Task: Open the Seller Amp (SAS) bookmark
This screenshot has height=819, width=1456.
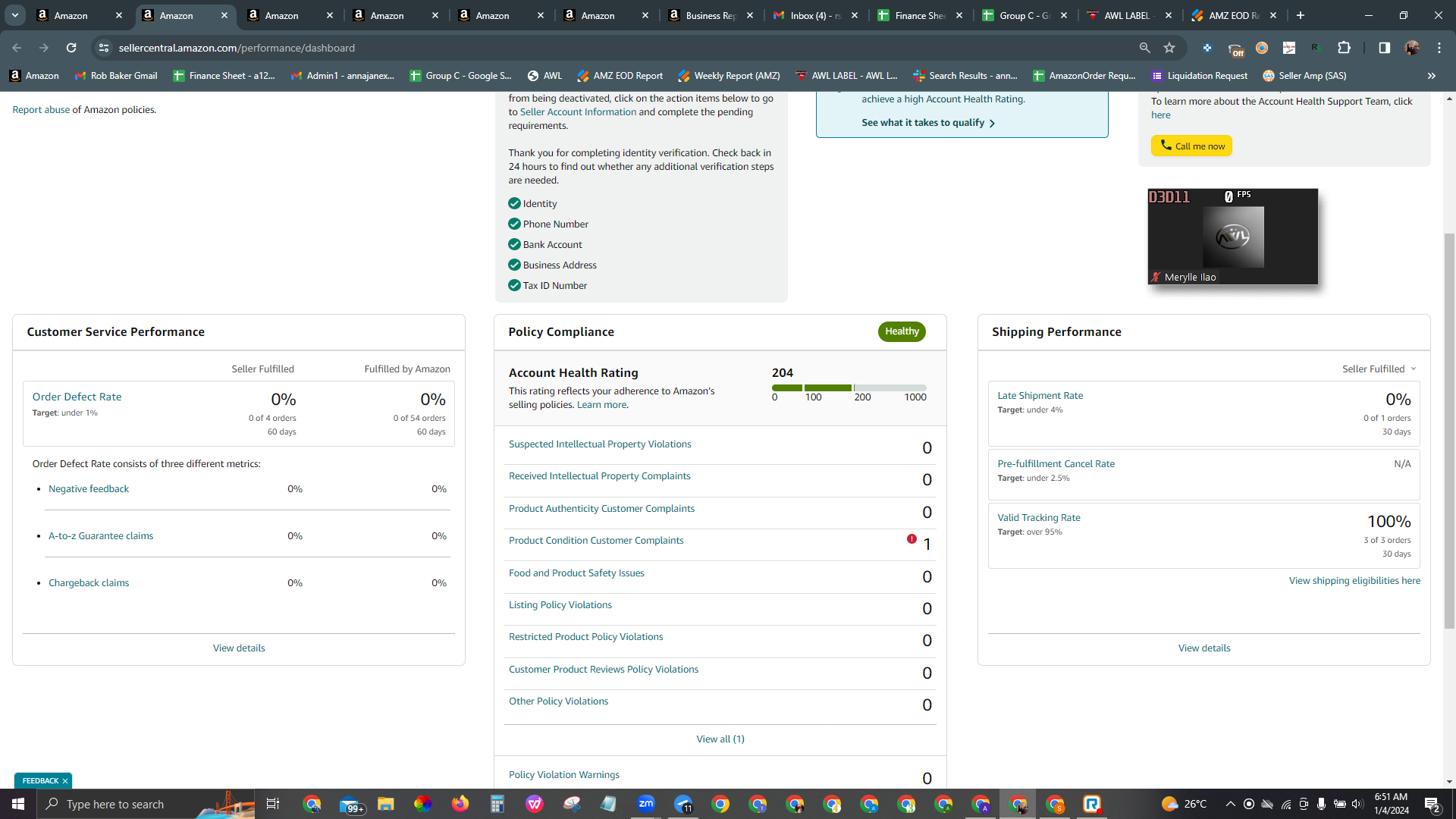Action: pos(1304,76)
